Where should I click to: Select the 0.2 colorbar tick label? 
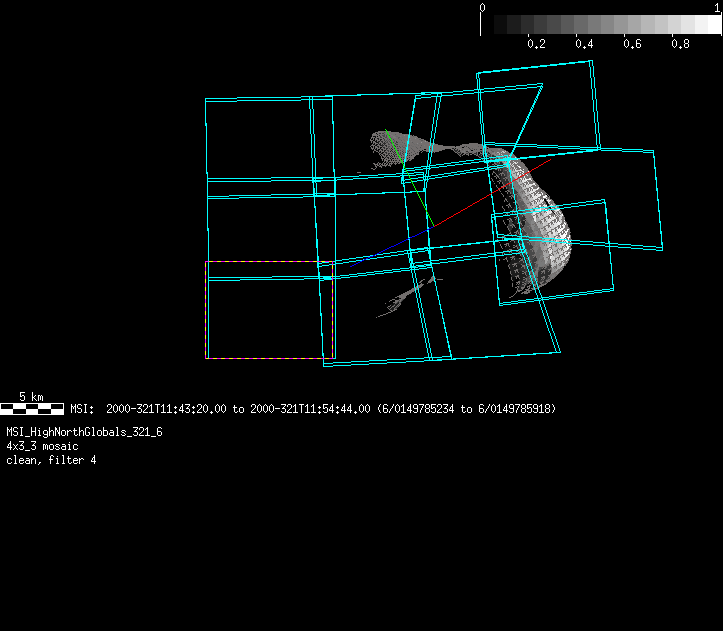pos(536,45)
